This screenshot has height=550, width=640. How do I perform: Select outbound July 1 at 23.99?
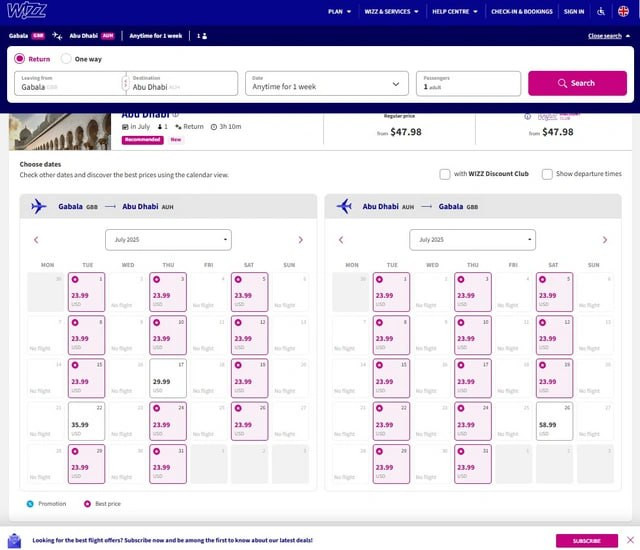coord(87,292)
